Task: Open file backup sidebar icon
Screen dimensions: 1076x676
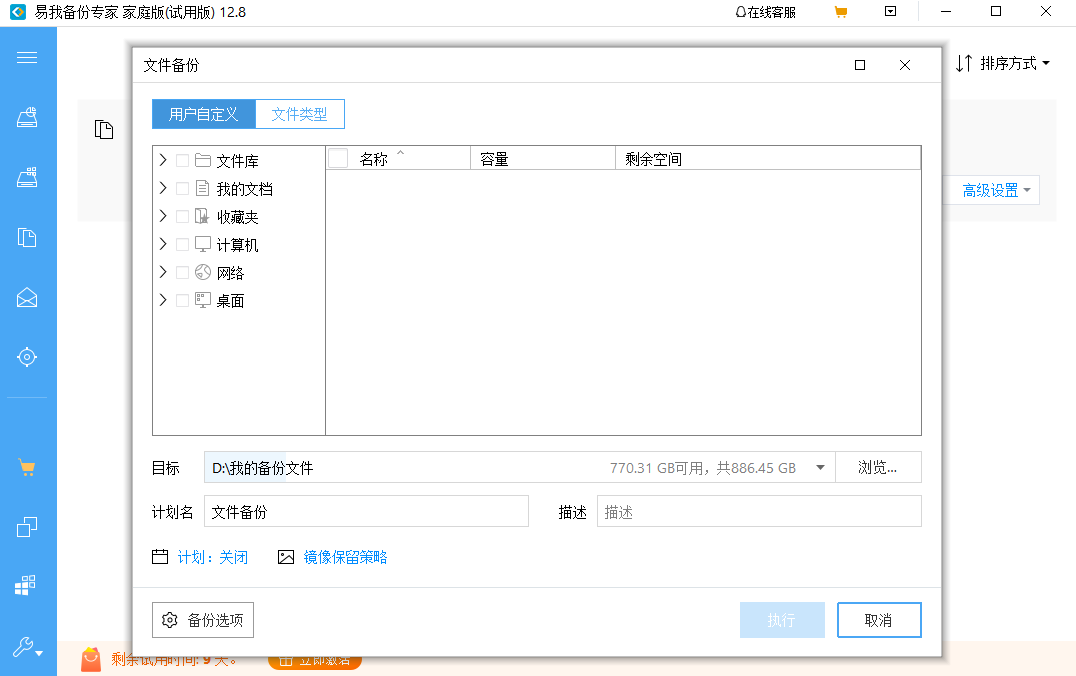Action: click(x=27, y=237)
